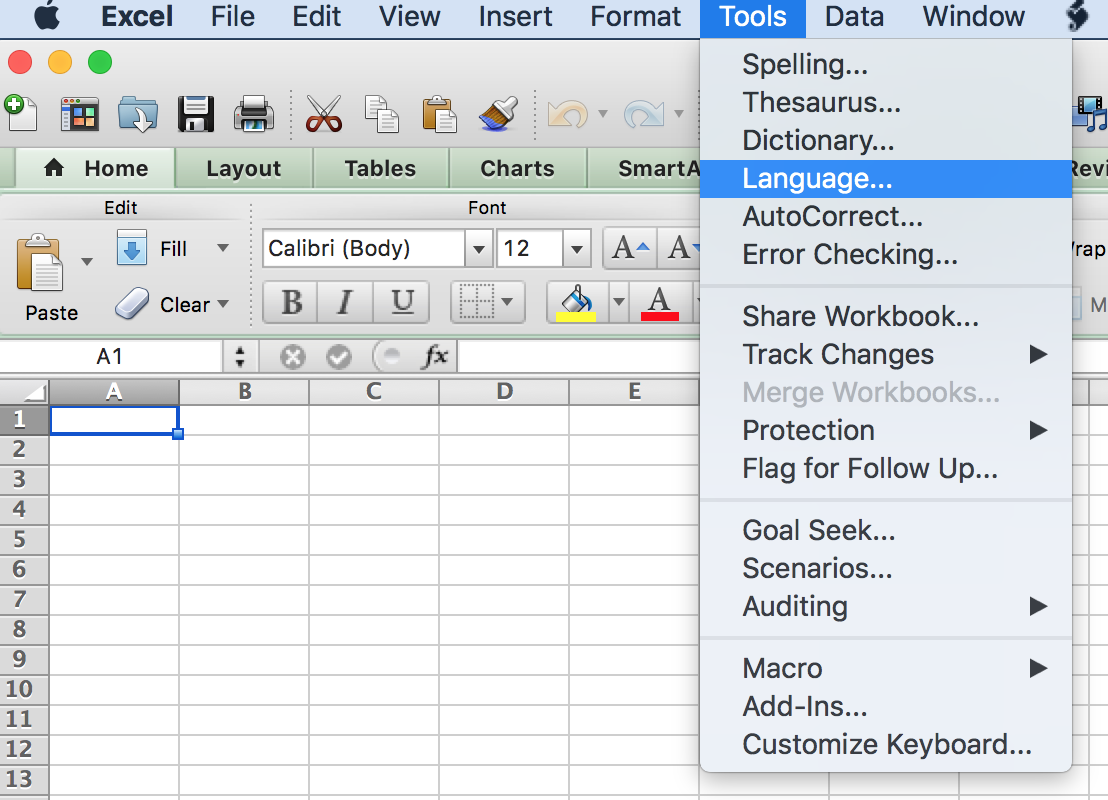Save workbook with the floppy disk icon
The height and width of the screenshot is (800, 1108).
(196, 114)
